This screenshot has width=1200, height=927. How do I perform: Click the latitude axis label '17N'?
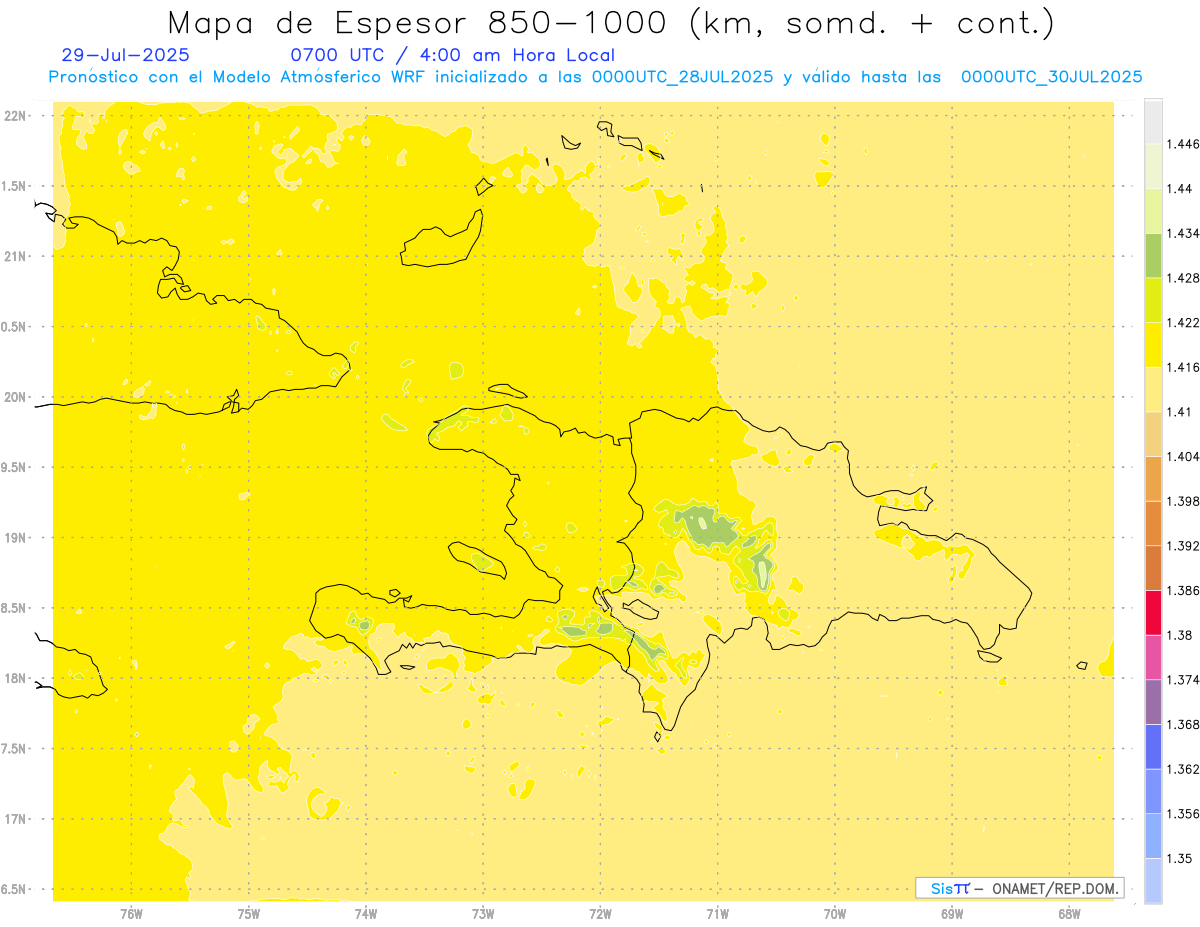[x=16, y=820]
